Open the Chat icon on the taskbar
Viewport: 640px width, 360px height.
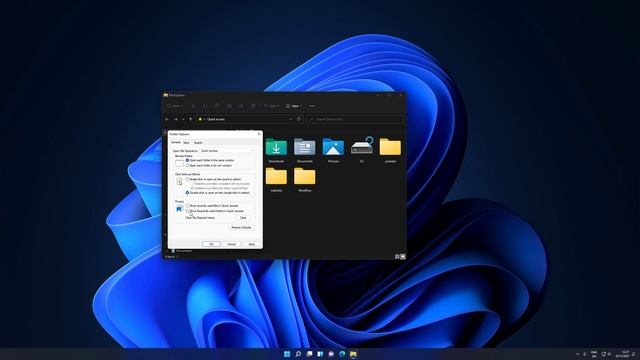click(x=331, y=354)
